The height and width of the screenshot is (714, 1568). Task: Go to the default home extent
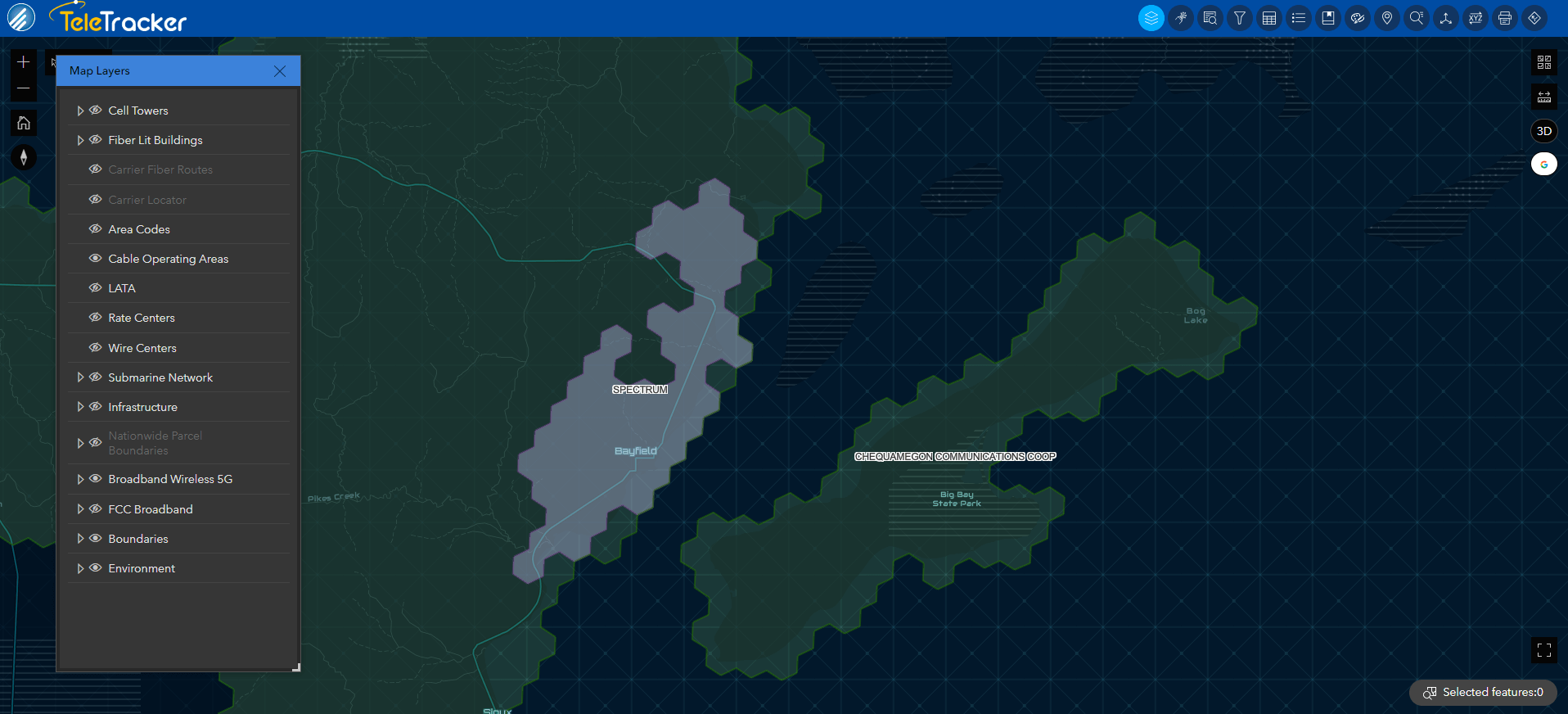(x=24, y=123)
